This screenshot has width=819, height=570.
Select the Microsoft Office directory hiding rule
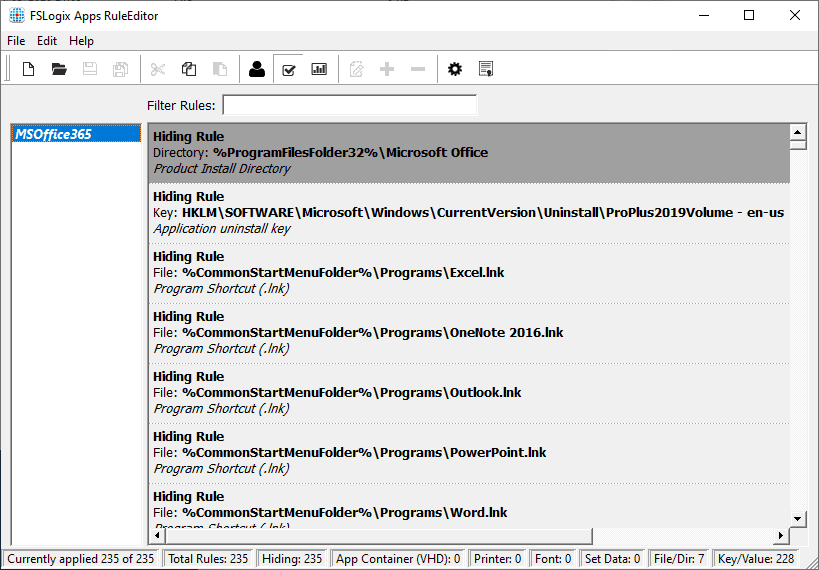(469, 154)
